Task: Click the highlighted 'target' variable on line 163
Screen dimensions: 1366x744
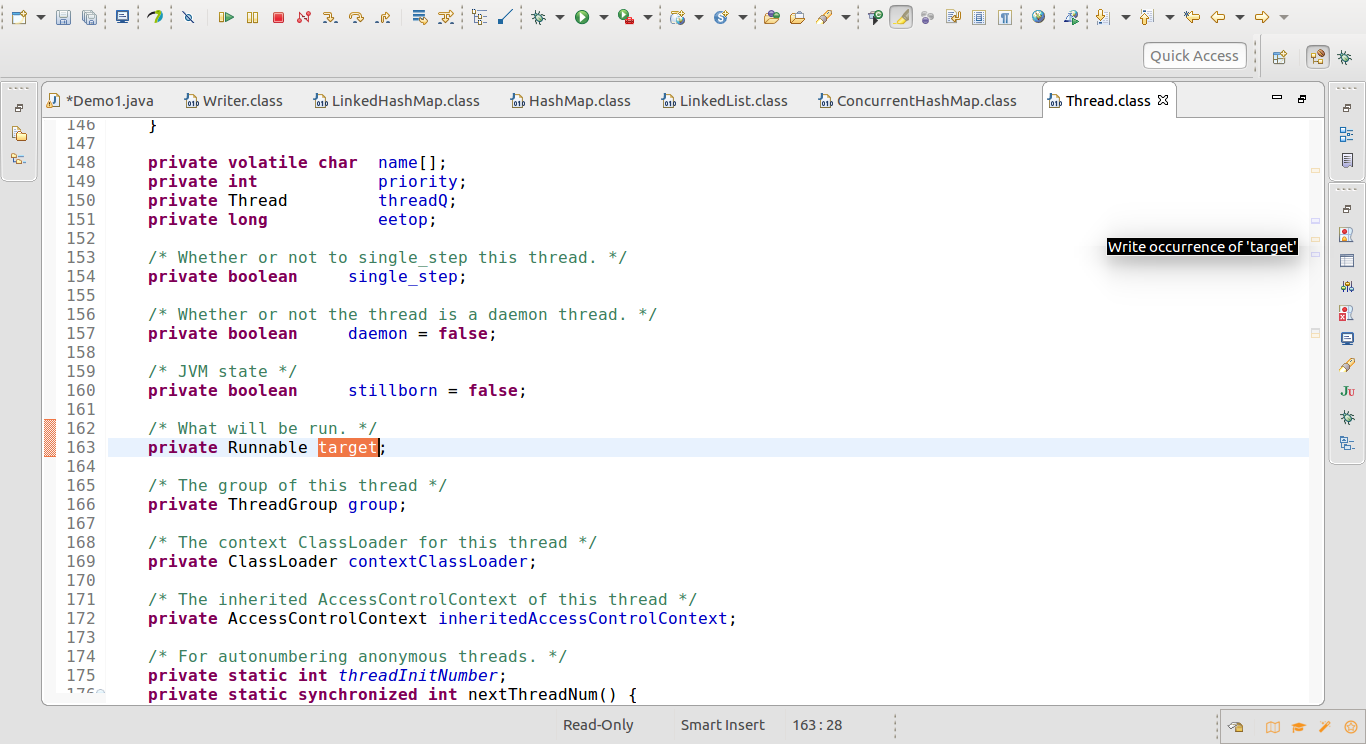Action: [x=348, y=448]
